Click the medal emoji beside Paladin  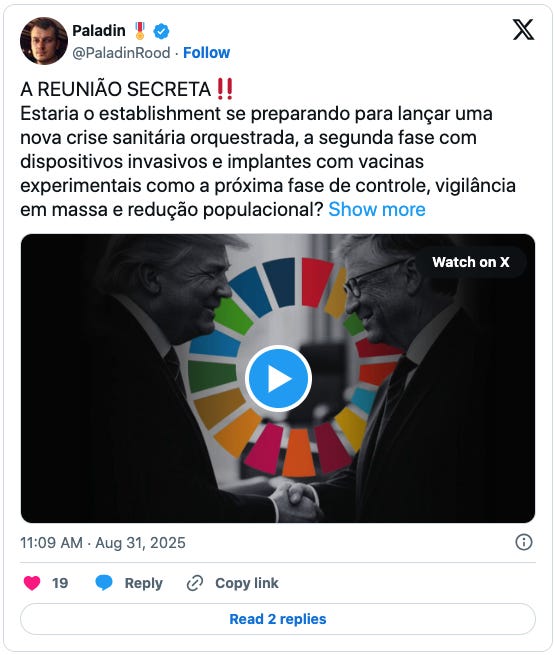pos(140,31)
